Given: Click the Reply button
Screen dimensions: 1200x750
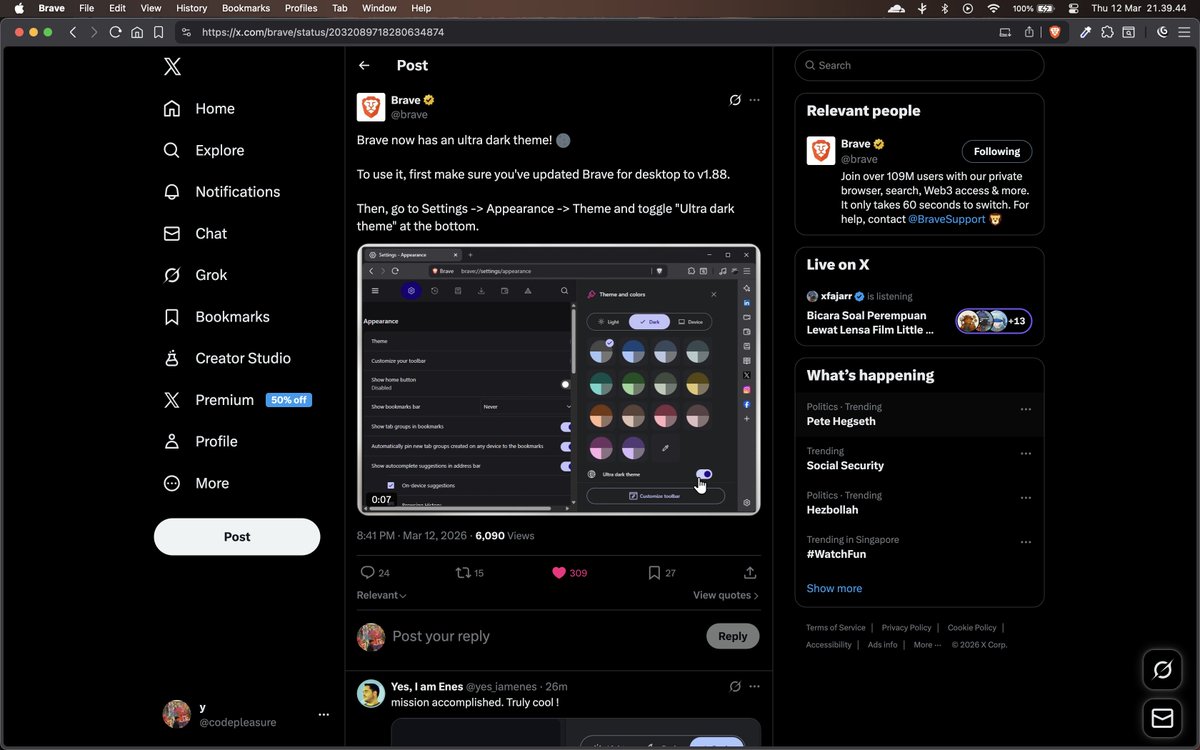Looking at the screenshot, I should [x=733, y=636].
